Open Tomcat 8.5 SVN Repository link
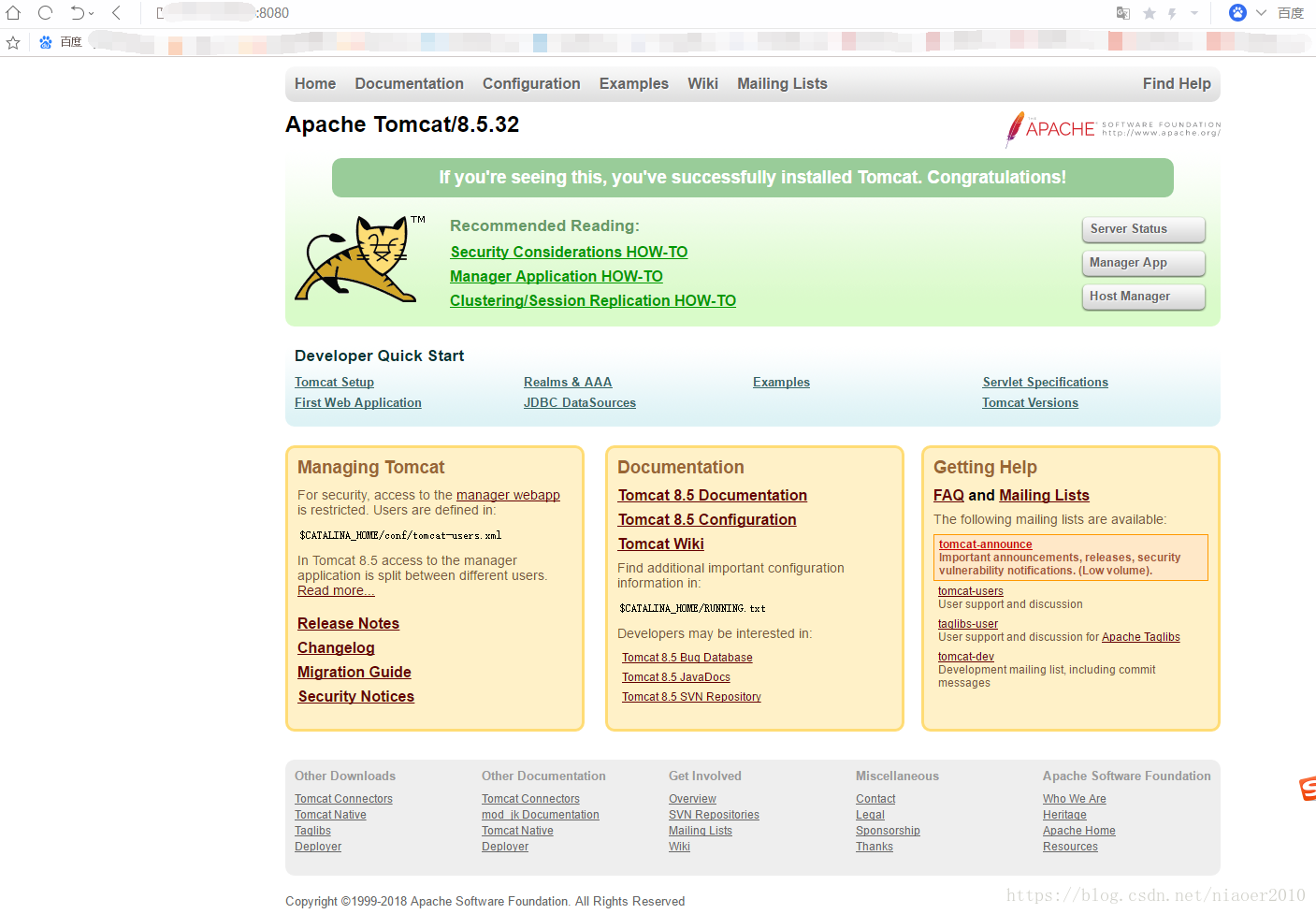1316x914 pixels. coord(691,697)
